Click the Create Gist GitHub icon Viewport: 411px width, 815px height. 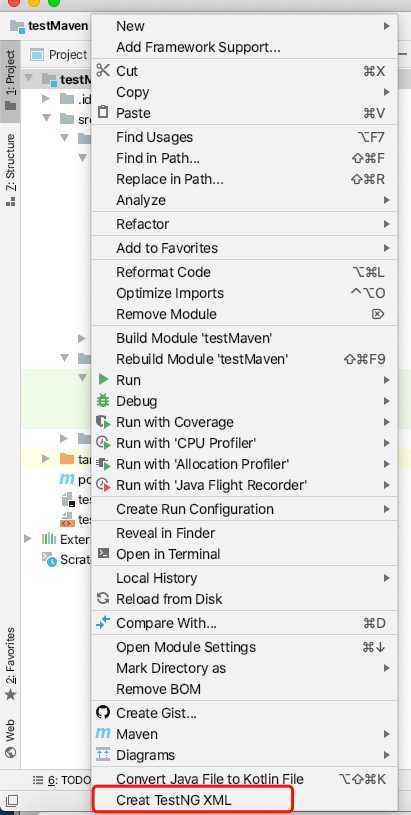click(x=103, y=712)
